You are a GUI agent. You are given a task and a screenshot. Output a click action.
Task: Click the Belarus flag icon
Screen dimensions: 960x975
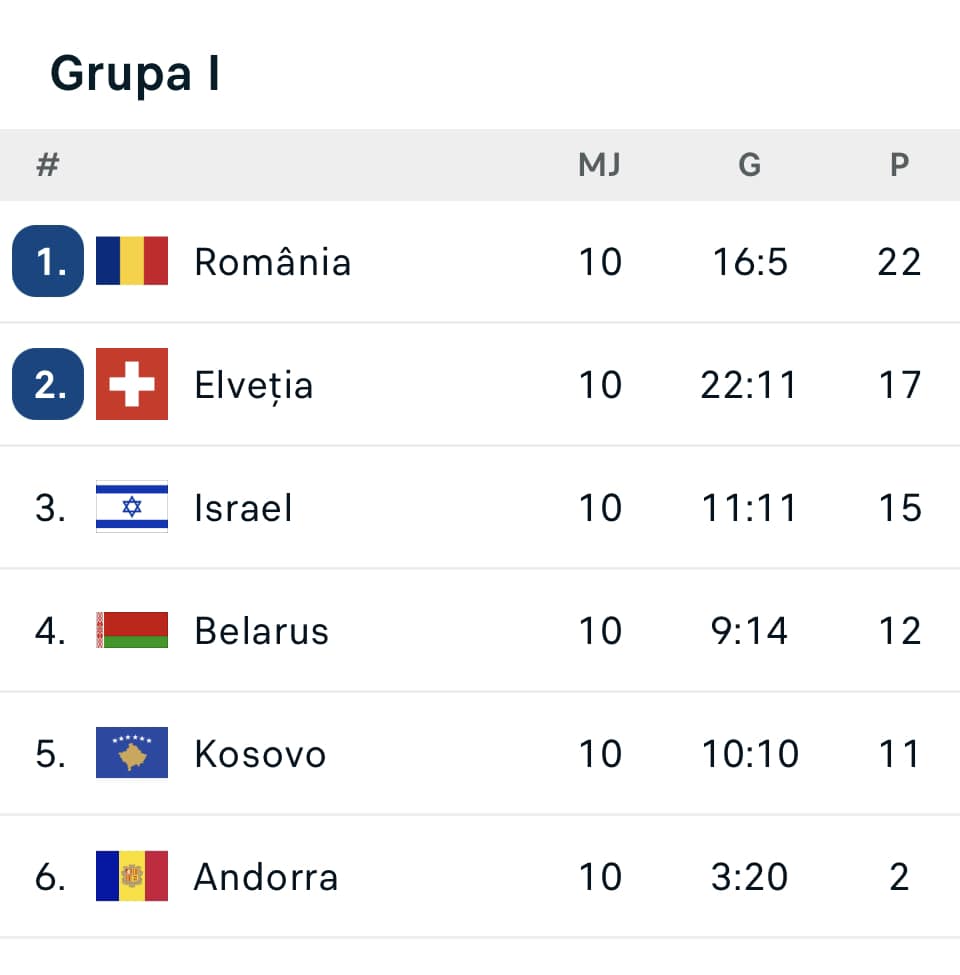click(x=132, y=630)
